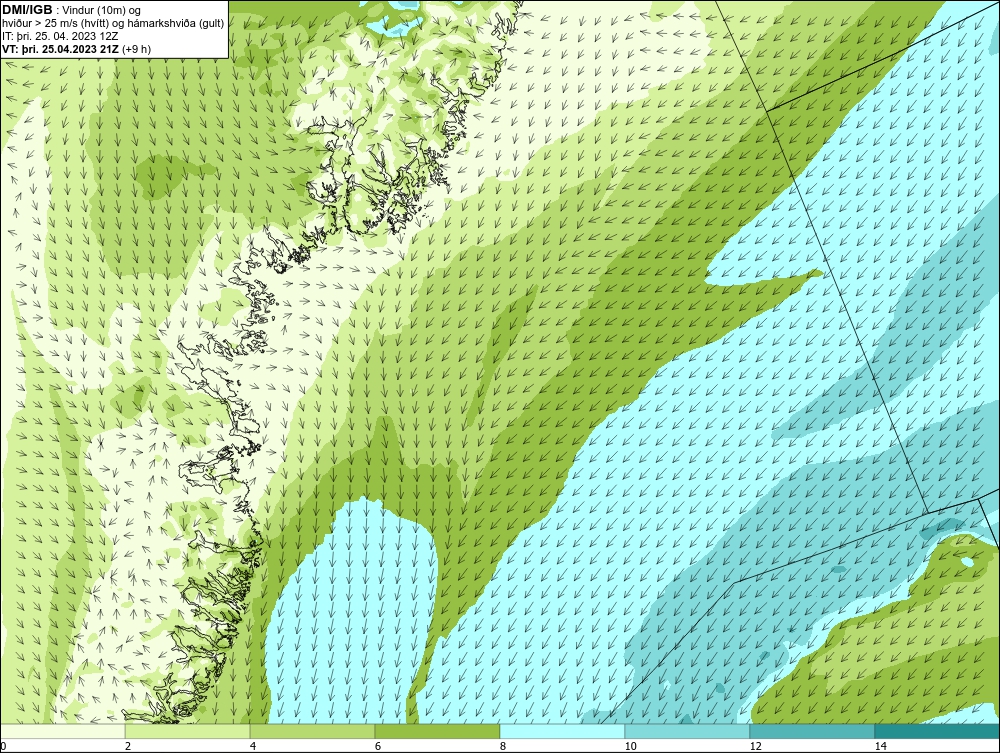The height and width of the screenshot is (753, 1000).
Task: Click legend value label 2
Action: pyautogui.click(x=128, y=746)
